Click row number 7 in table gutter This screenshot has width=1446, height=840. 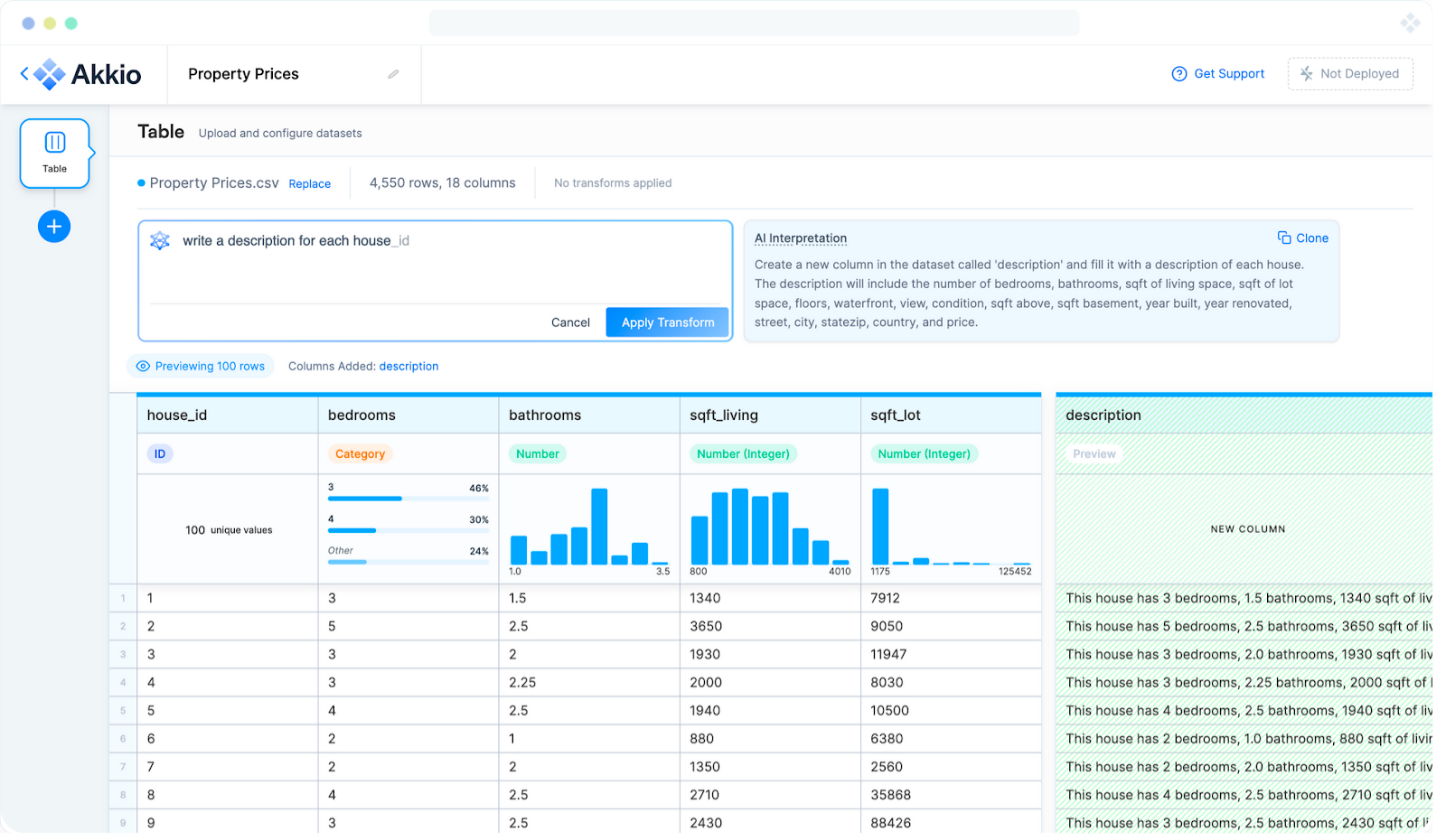click(x=123, y=767)
